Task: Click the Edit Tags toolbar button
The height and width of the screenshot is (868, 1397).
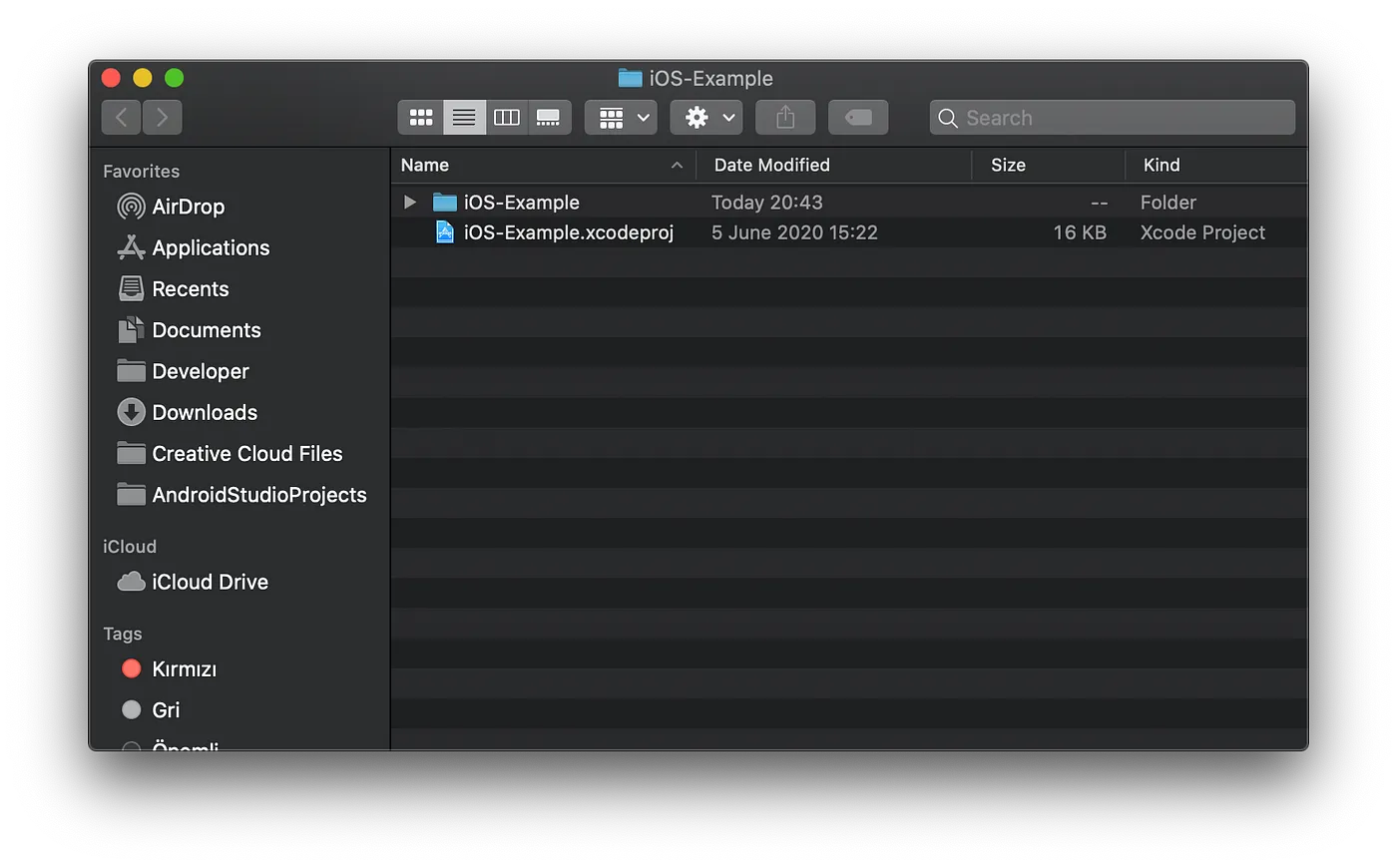Action: tap(858, 118)
